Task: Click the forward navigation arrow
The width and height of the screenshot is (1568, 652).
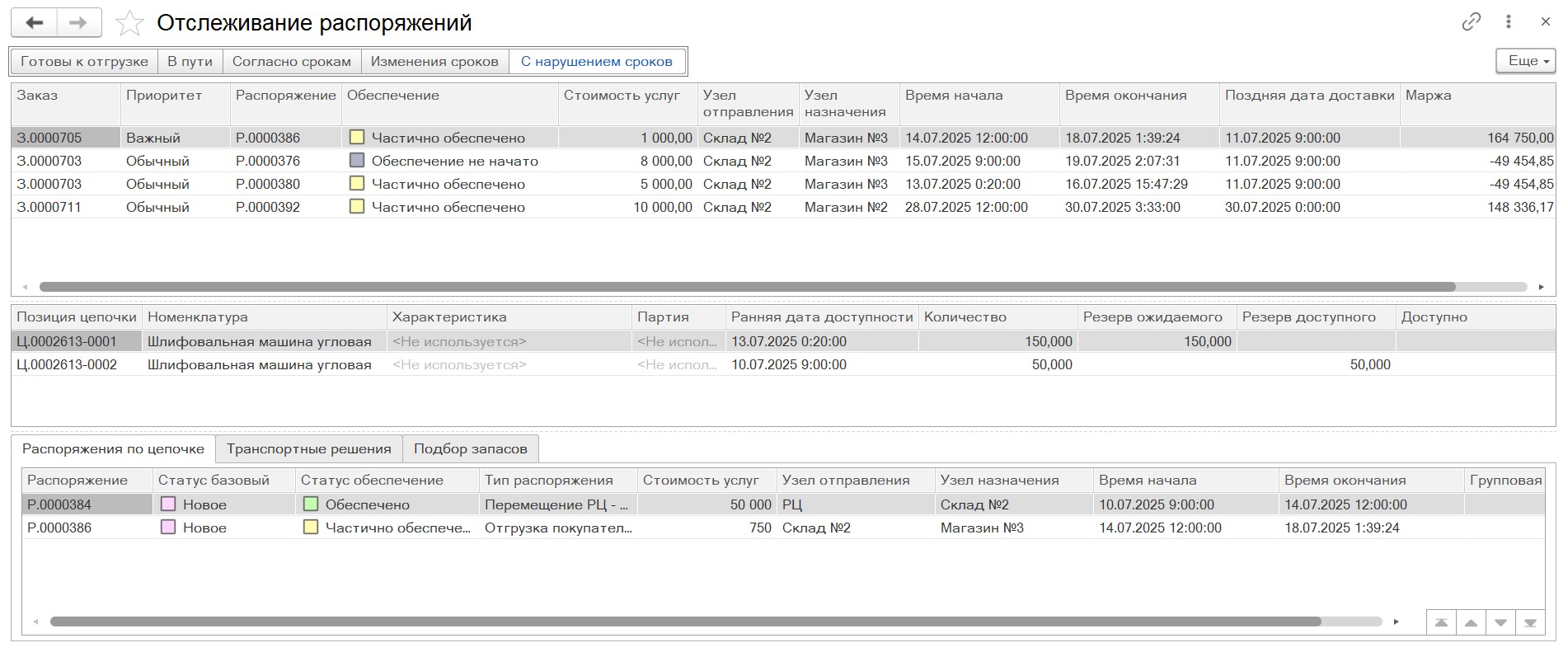Action: [78, 23]
